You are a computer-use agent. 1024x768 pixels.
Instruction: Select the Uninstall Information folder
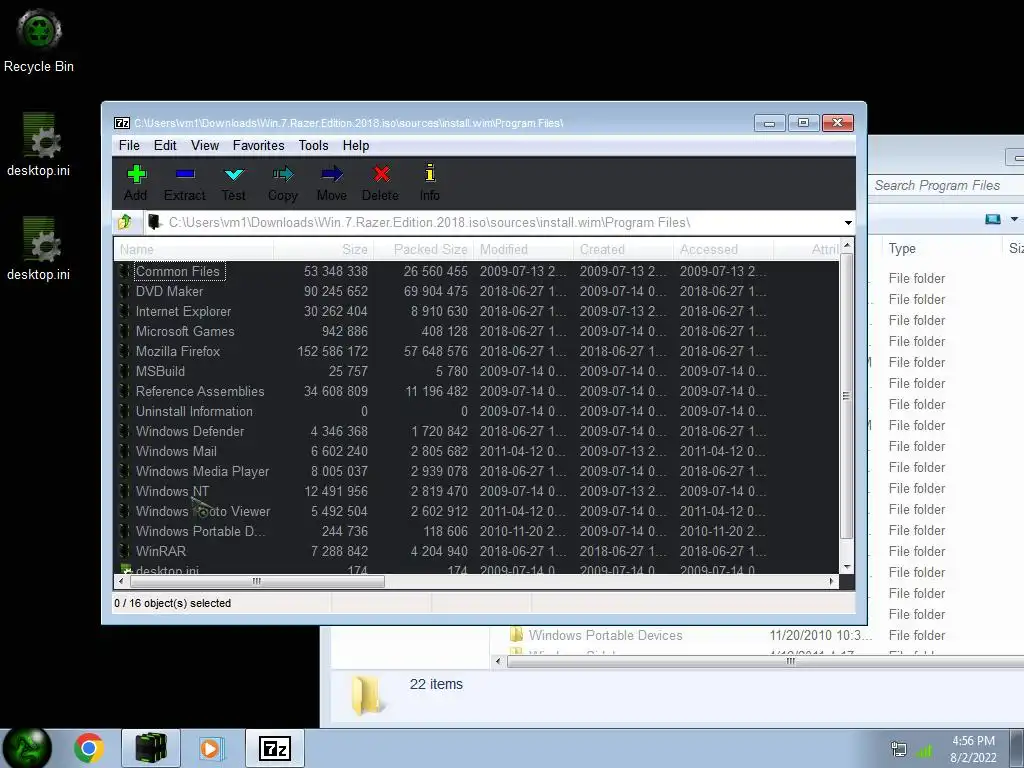[x=477, y=411]
